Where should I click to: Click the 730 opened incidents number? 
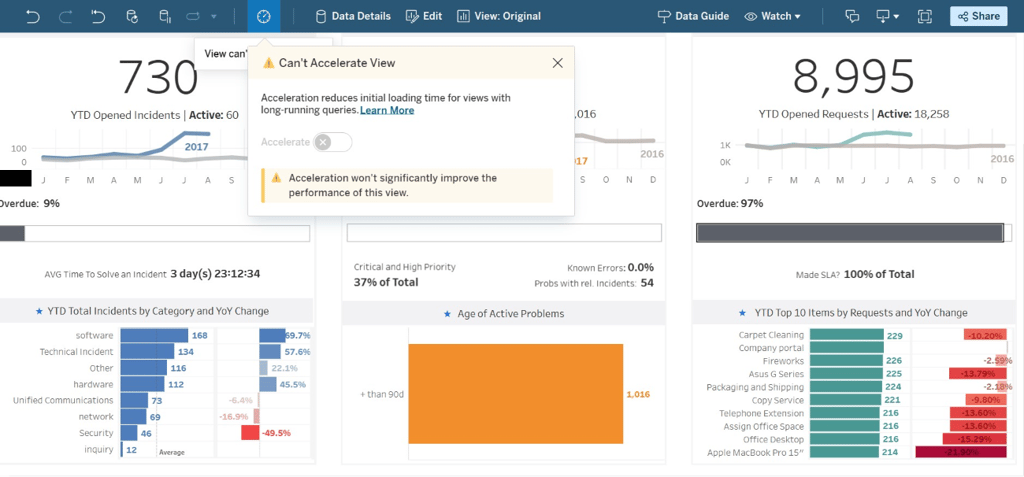click(158, 76)
